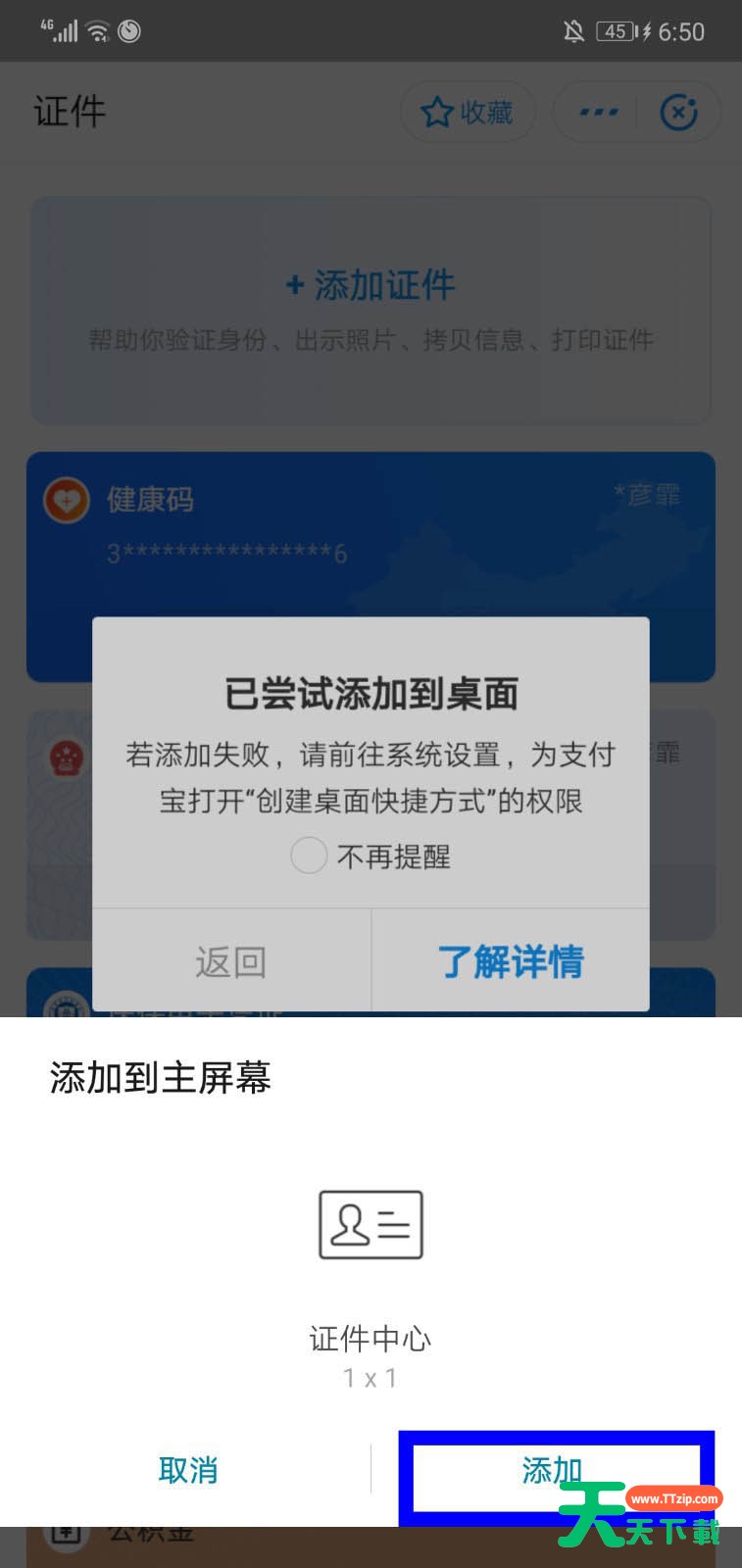Tap the 公积金 icon at bottom
The width and height of the screenshot is (742, 1568).
click(66, 1536)
